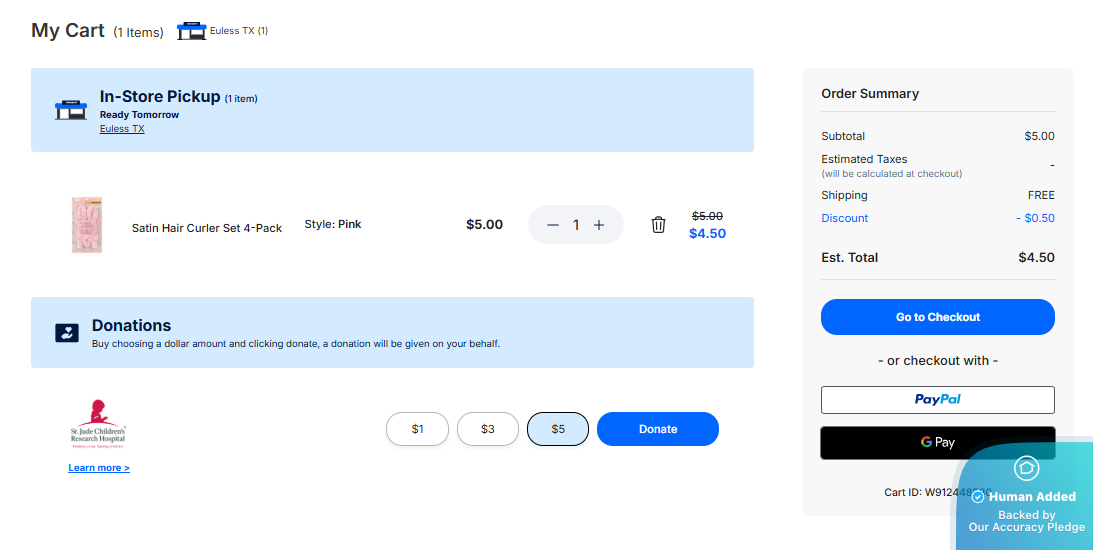This screenshot has width=1093, height=550.
Task: Open the Satin Hair Curler product thumbnail
Action: tap(87, 225)
